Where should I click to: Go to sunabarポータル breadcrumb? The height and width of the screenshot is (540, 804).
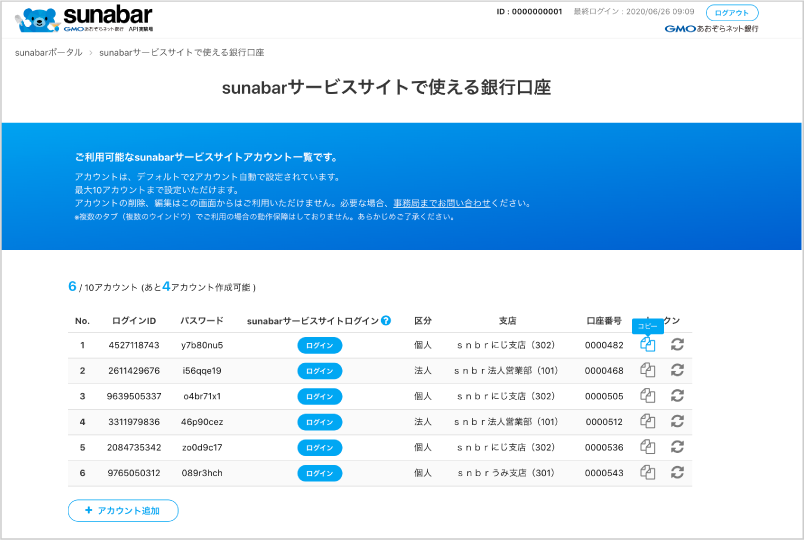click(49, 52)
